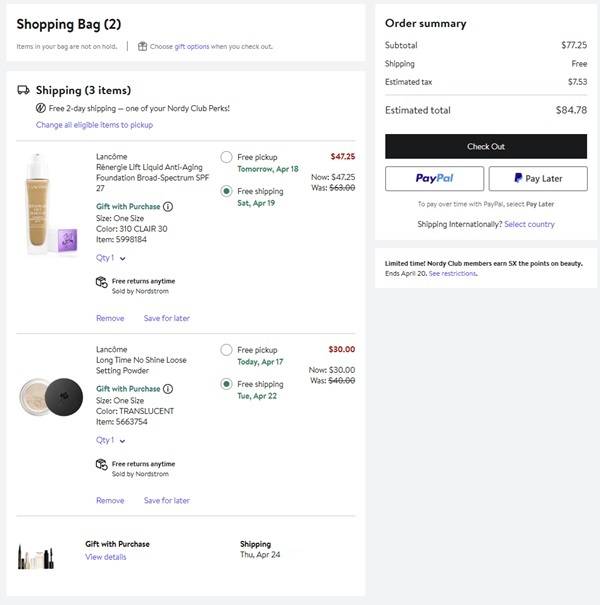The height and width of the screenshot is (605, 600).
Task: Remove the Lancôme foundation from bag
Action: (110, 318)
